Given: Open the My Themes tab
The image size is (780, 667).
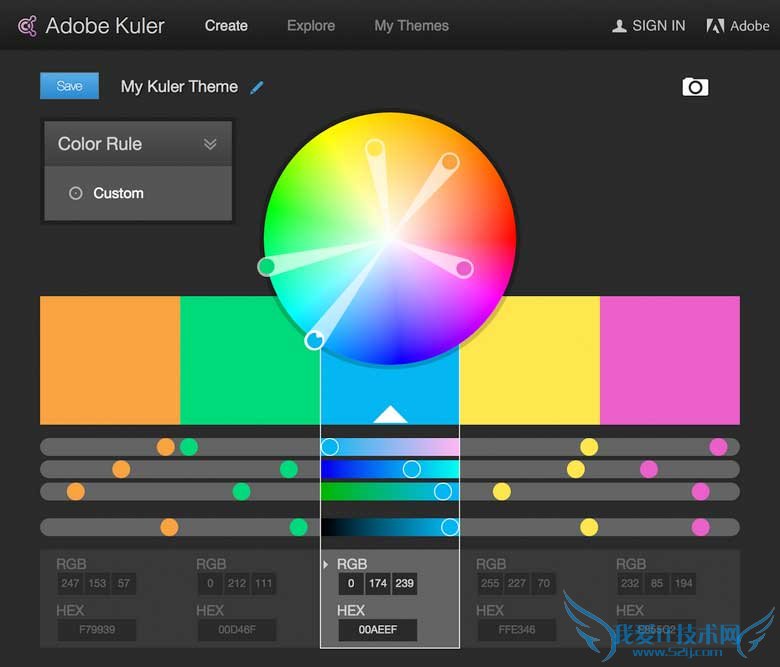Looking at the screenshot, I should (411, 26).
